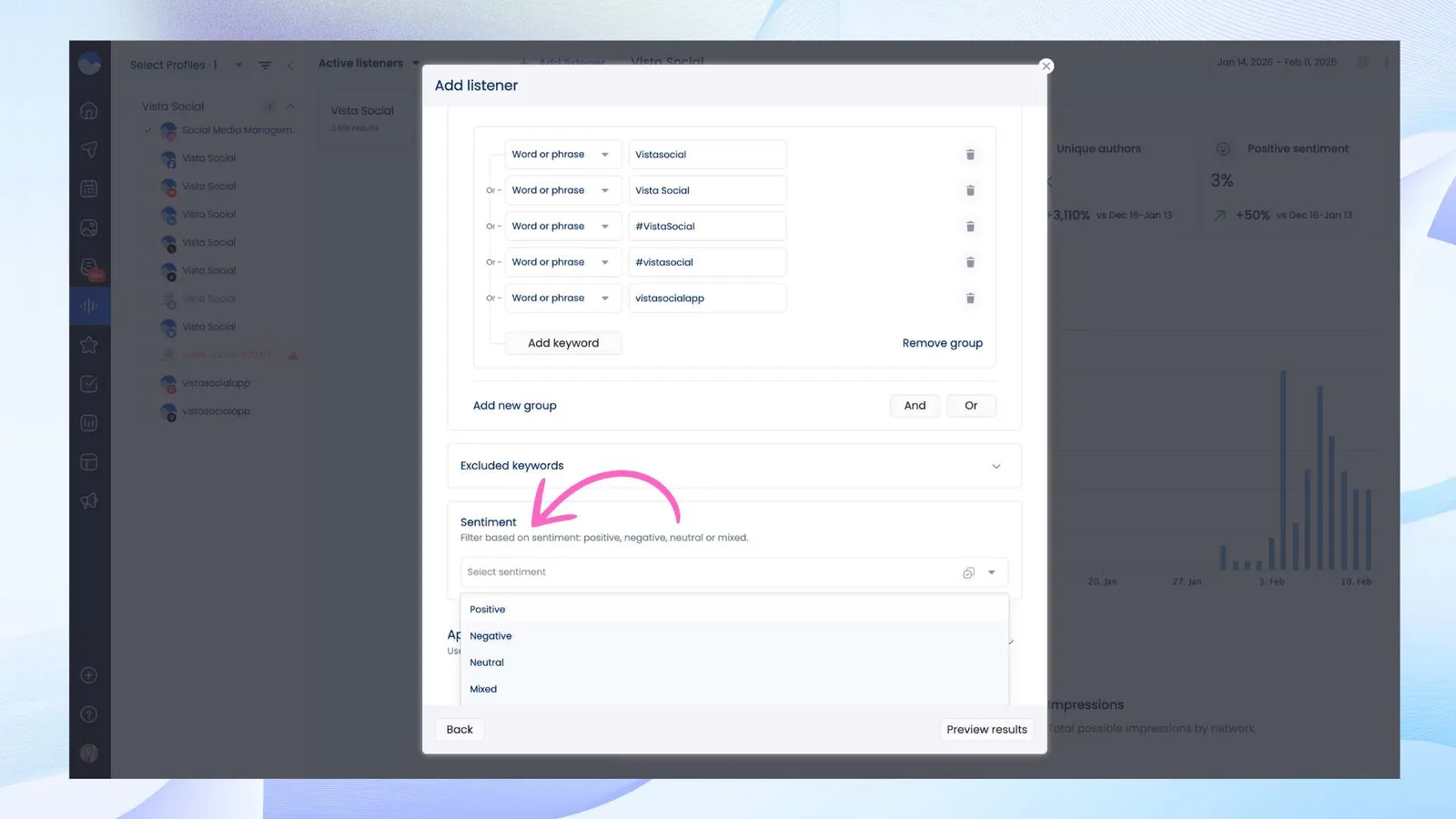Image resolution: width=1456 pixels, height=819 pixels.
Task: Open type dropdown for the Vistasocial keyword
Action: click(x=562, y=155)
